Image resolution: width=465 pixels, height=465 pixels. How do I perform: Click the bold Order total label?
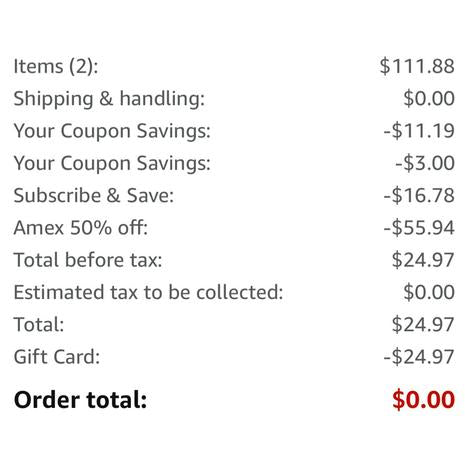point(80,400)
